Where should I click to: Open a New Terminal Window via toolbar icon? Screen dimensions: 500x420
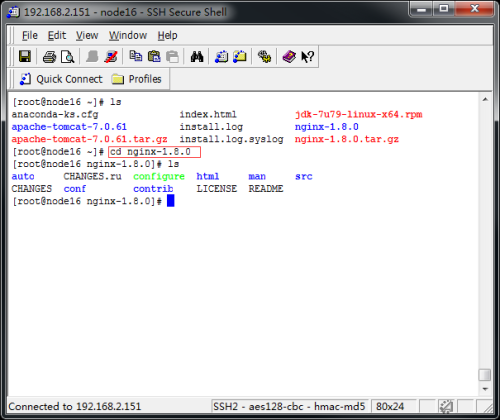(221, 57)
